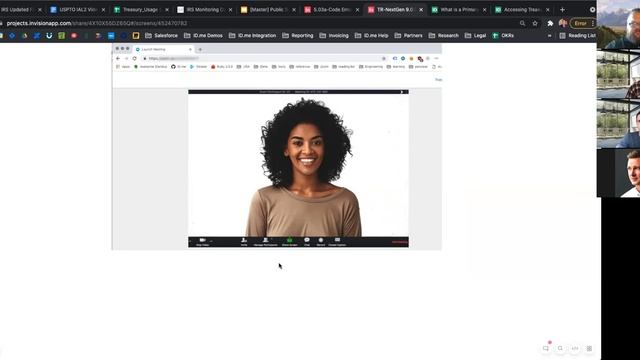
Task: Click the magnet-shaped bookmark icon
Action: 49,36
